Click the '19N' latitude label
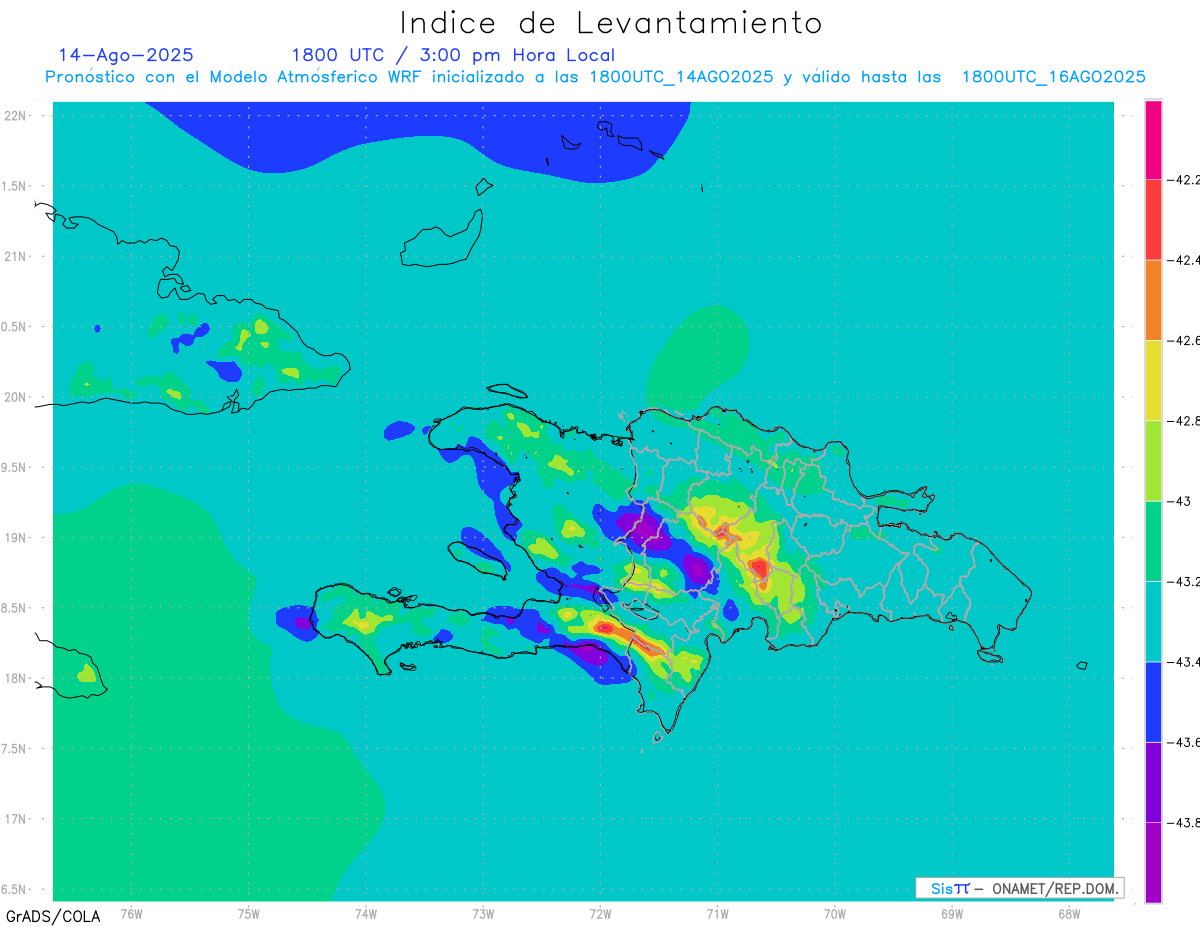 [17, 537]
